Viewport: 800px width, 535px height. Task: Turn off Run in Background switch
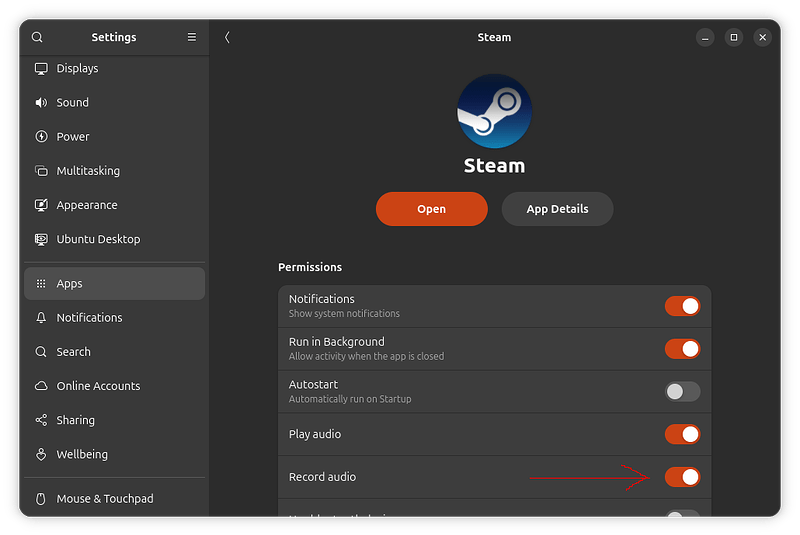click(x=682, y=349)
